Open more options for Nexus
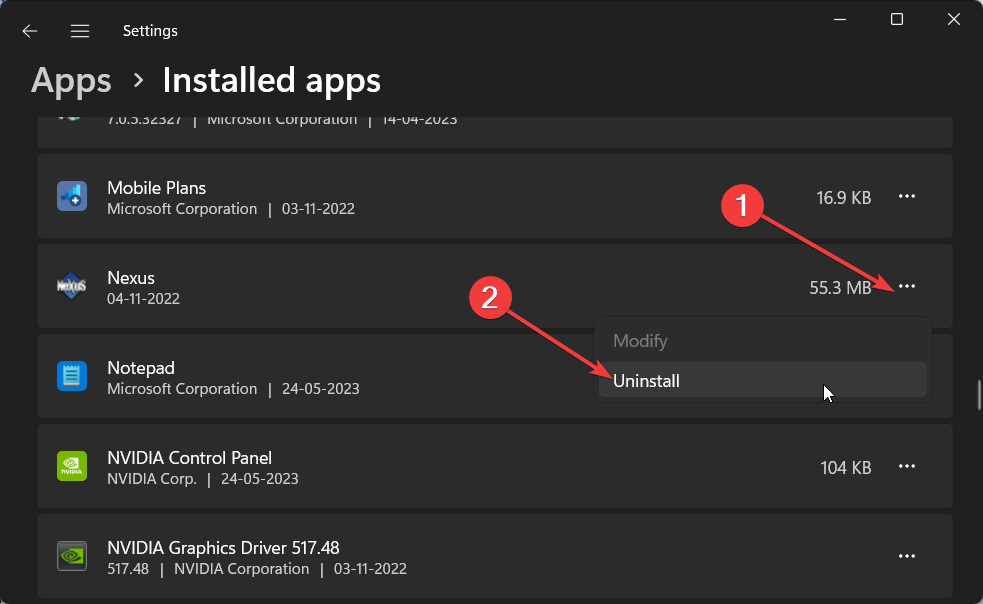Image resolution: width=983 pixels, height=604 pixels. click(x=907, y=286)
